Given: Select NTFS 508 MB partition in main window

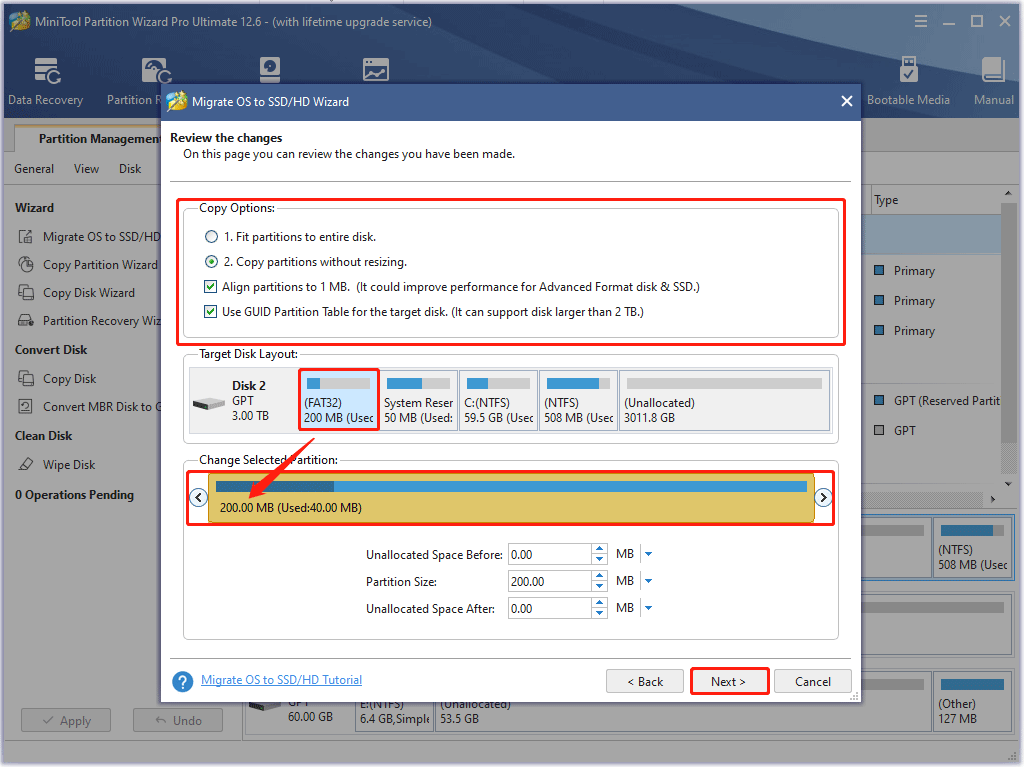Looking at the screenshot, I should (973, 548).
